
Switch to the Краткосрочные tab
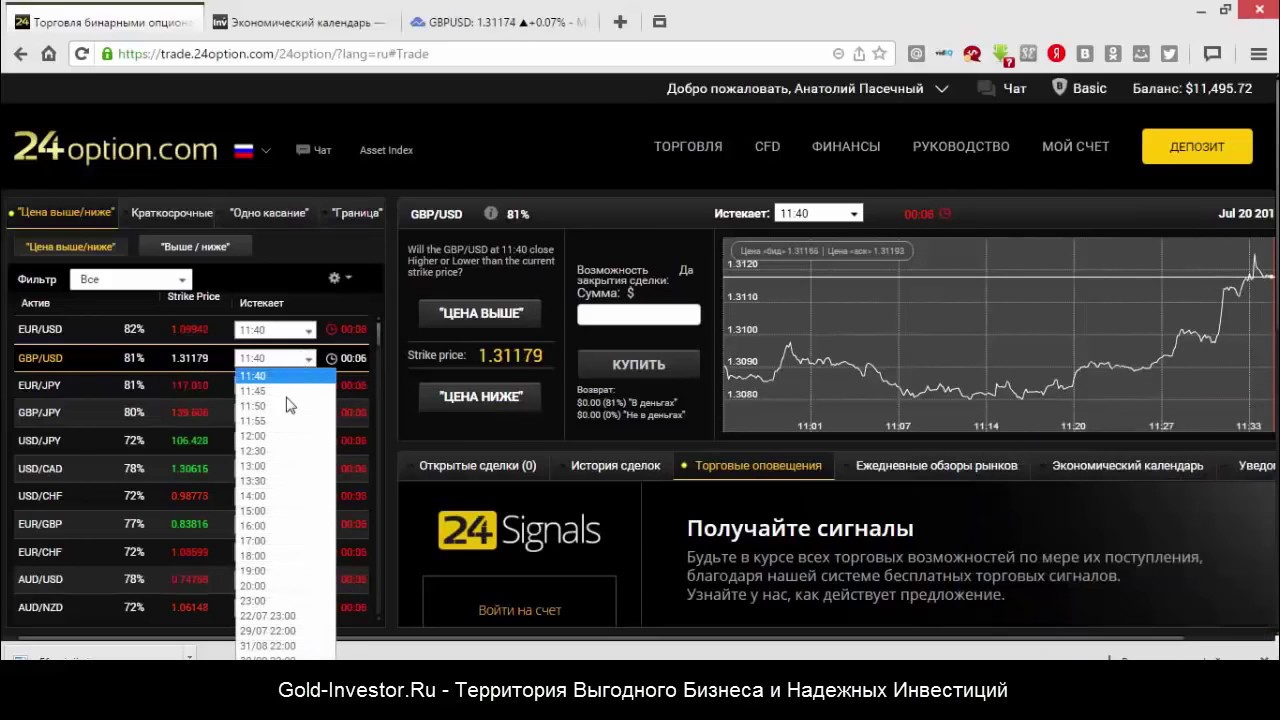click(171, 213)
